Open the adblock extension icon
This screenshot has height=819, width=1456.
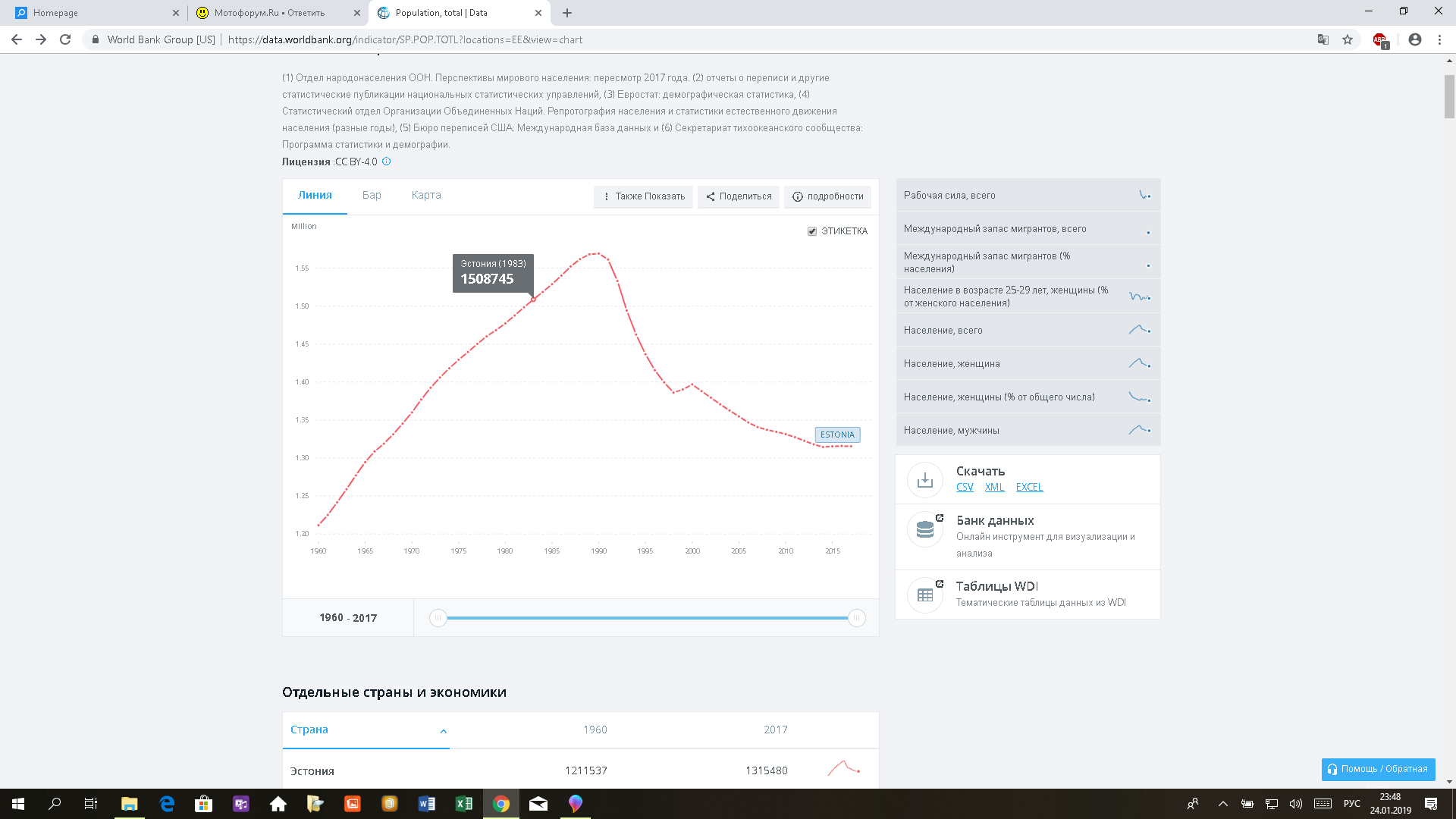click(1379, 39)
